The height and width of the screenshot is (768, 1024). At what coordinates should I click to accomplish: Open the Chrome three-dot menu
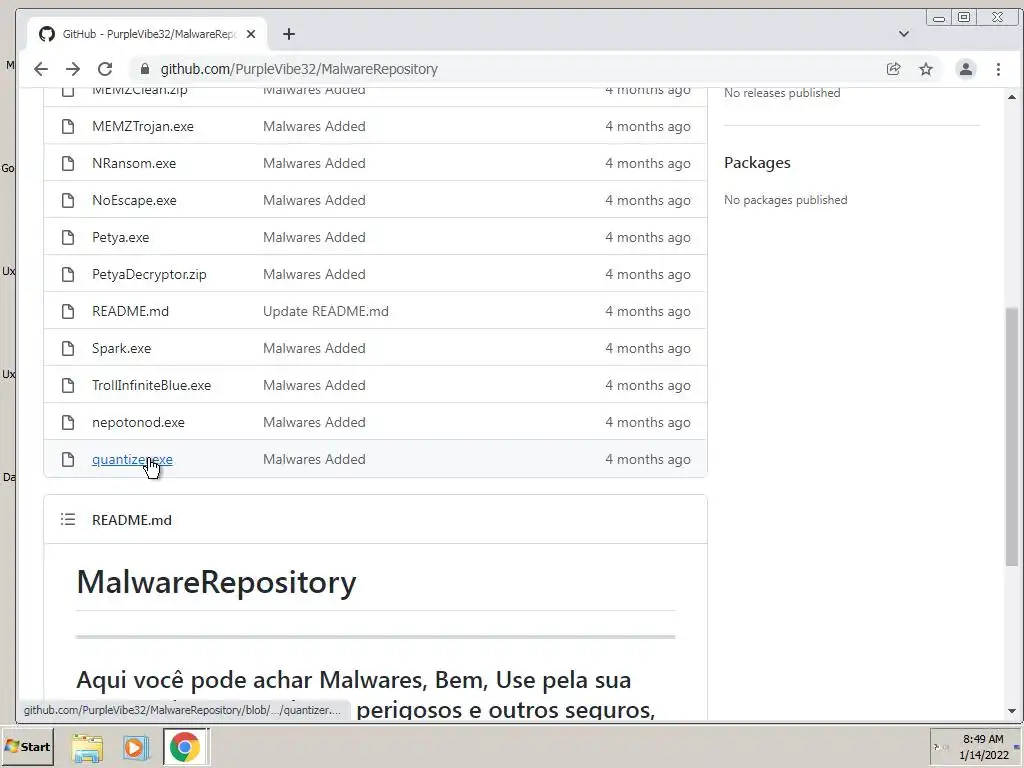pos(998,69)
